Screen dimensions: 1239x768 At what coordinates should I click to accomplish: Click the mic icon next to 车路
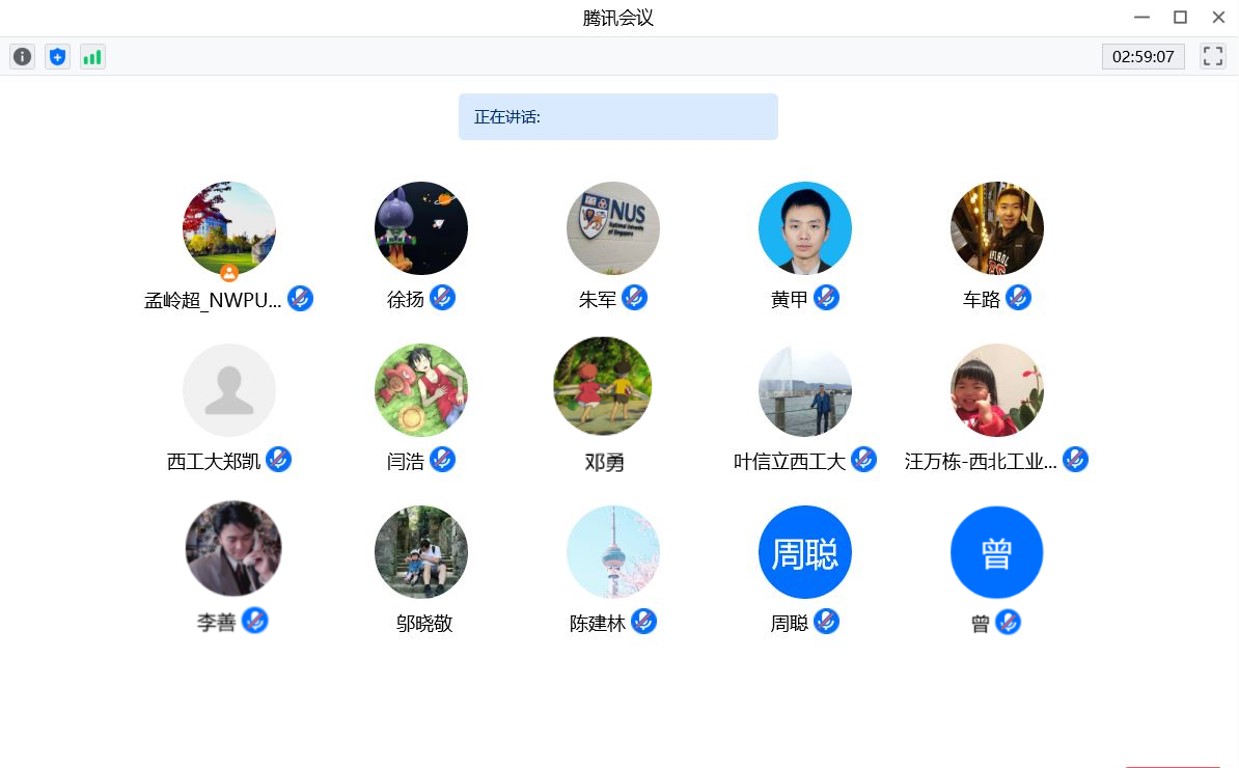click(x=1018, y=298)
